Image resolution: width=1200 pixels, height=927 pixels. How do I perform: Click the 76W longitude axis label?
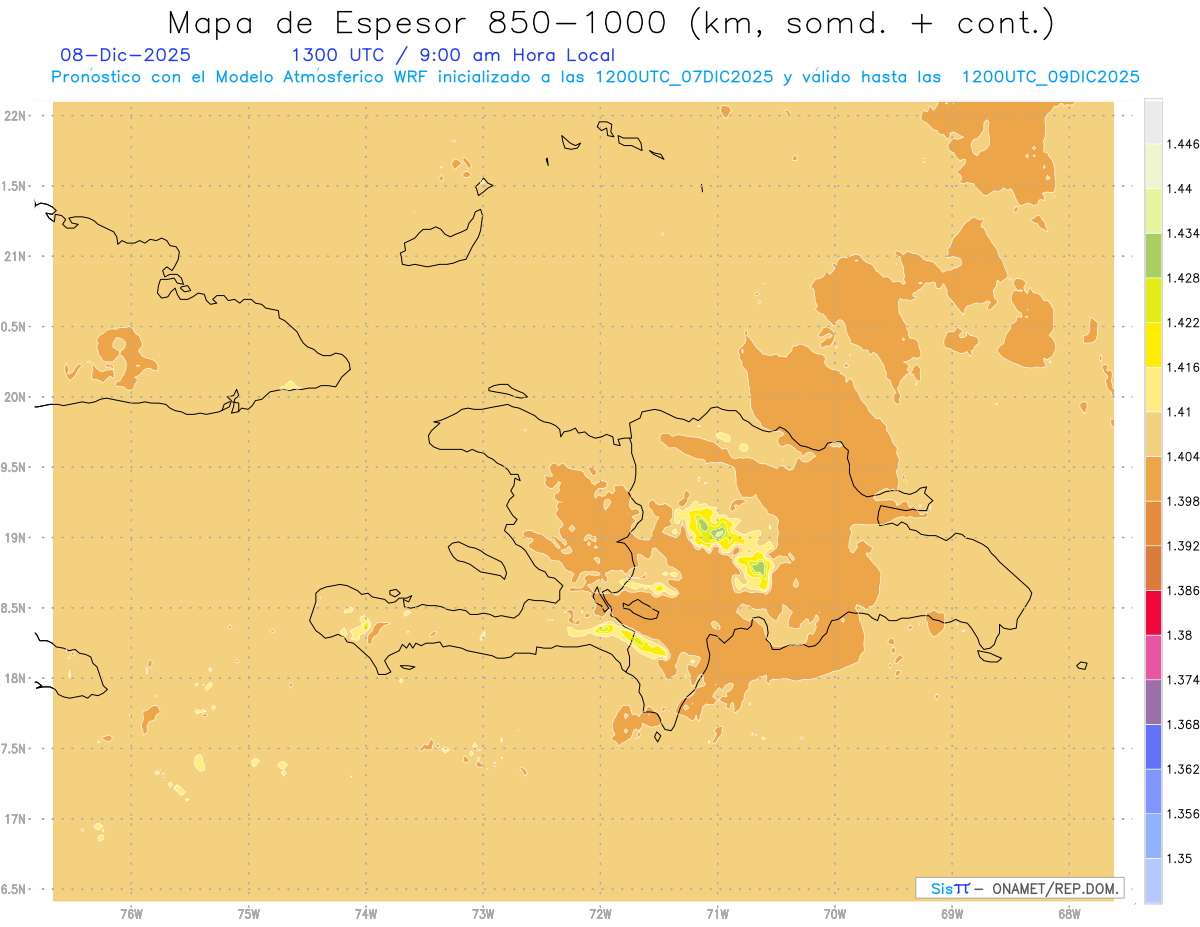click(131, 913)
